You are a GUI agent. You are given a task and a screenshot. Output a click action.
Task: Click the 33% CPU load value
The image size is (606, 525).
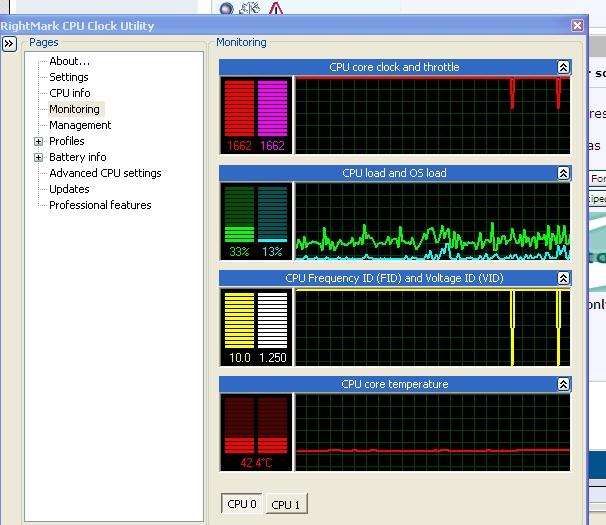239,252
